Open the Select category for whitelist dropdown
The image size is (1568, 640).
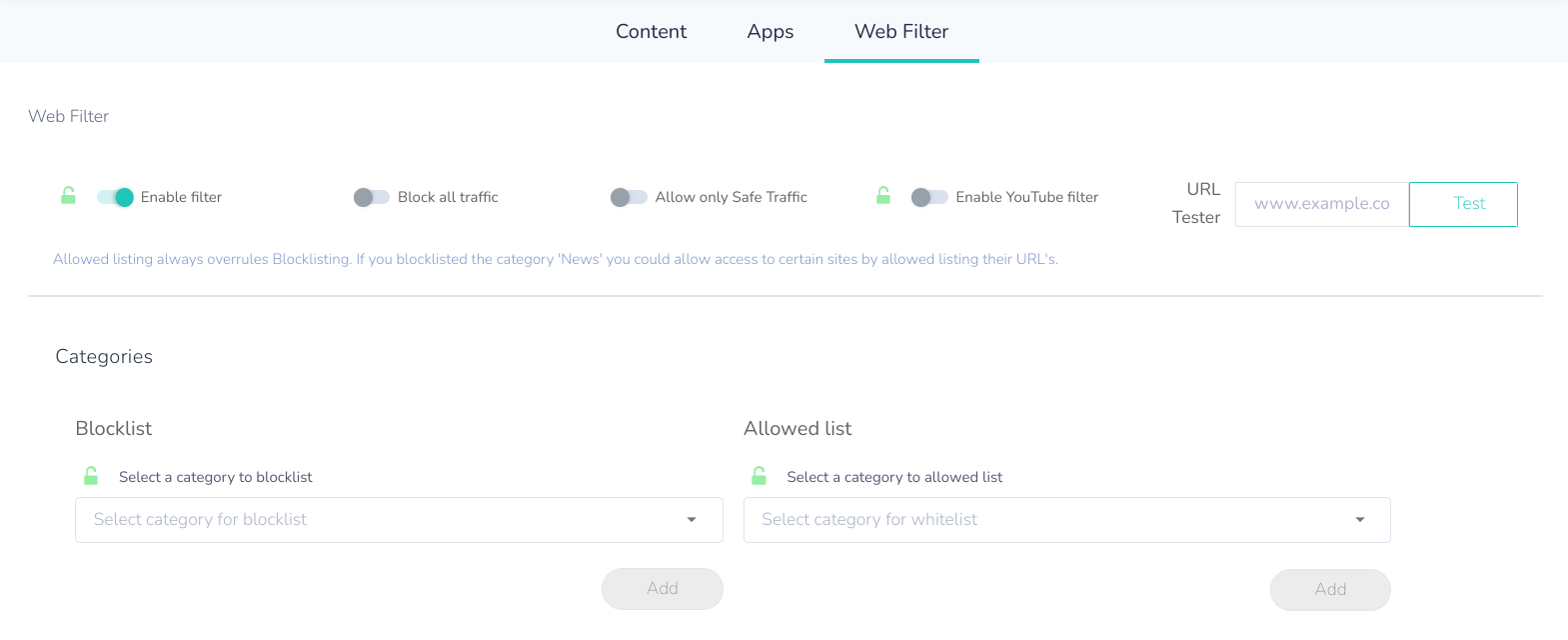coord(1067,520)
